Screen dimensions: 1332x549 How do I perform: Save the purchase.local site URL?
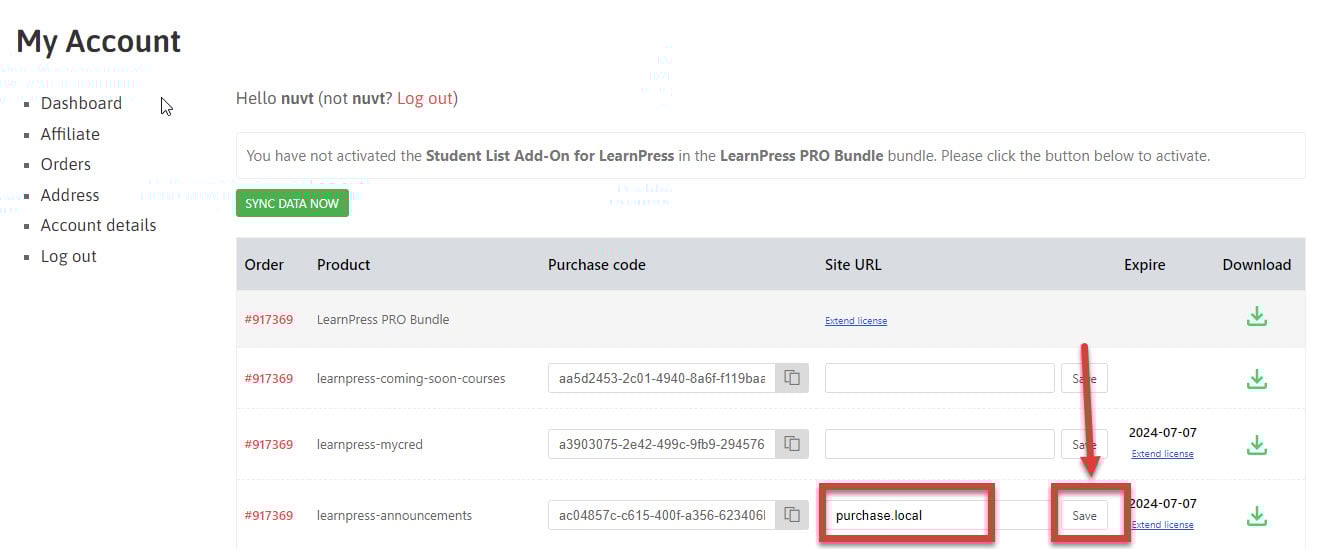(1084, 515)
